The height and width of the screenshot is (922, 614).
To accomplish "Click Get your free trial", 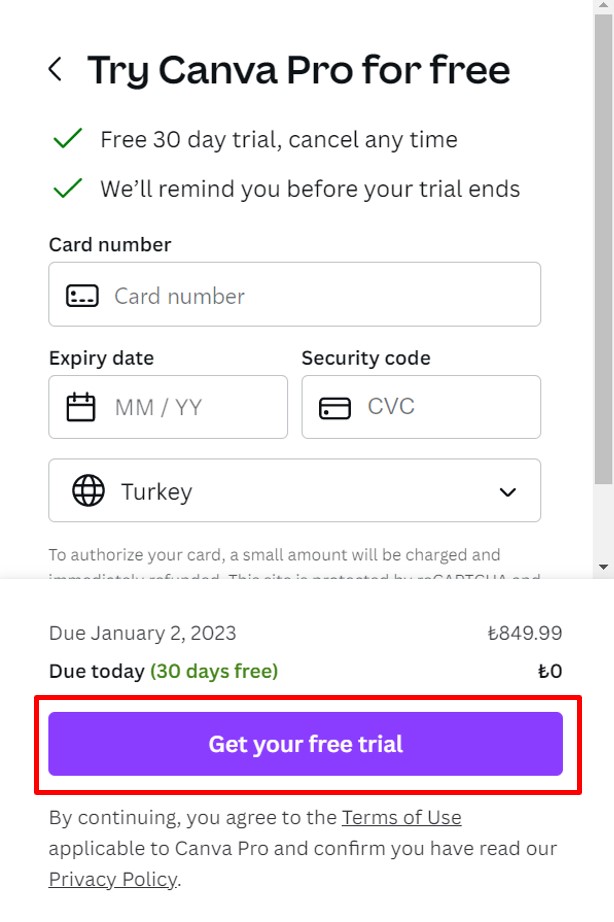I will click(306, 744).
